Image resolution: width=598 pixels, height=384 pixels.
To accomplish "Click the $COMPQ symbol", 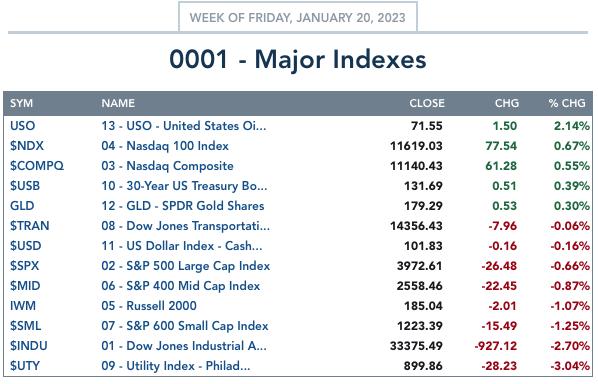I will 37,166.
